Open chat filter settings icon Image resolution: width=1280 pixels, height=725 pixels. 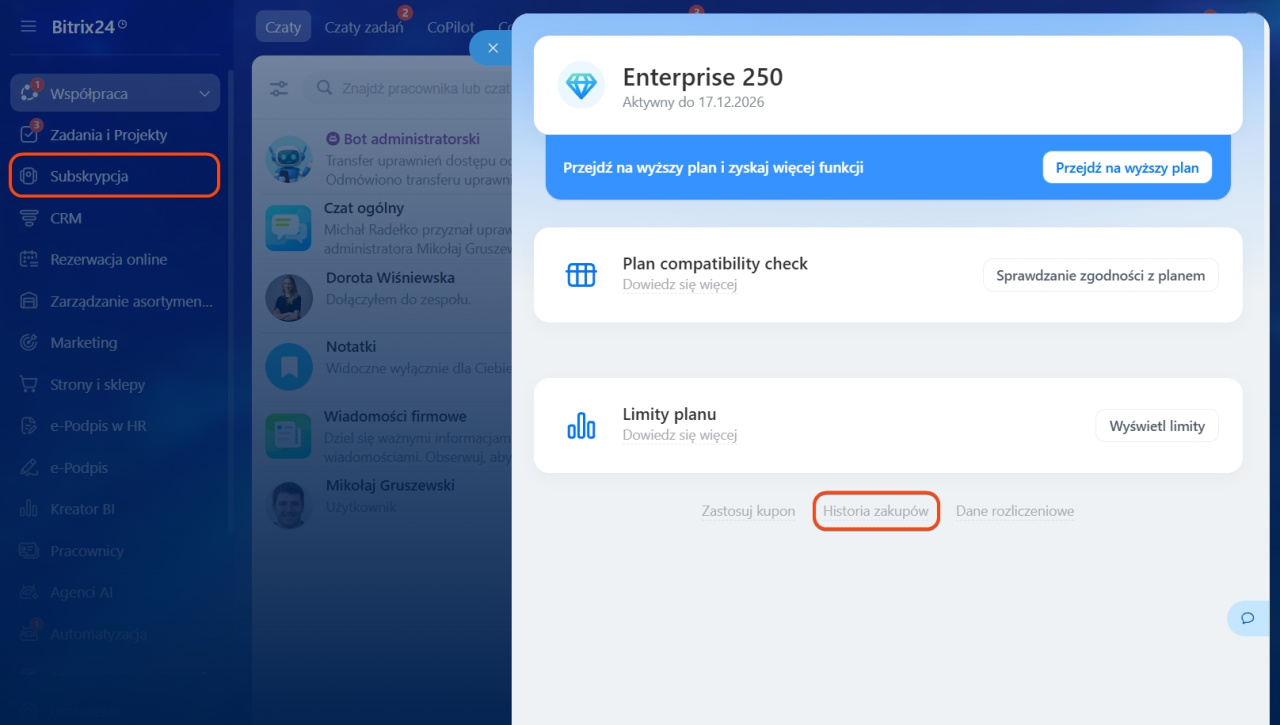279,88
